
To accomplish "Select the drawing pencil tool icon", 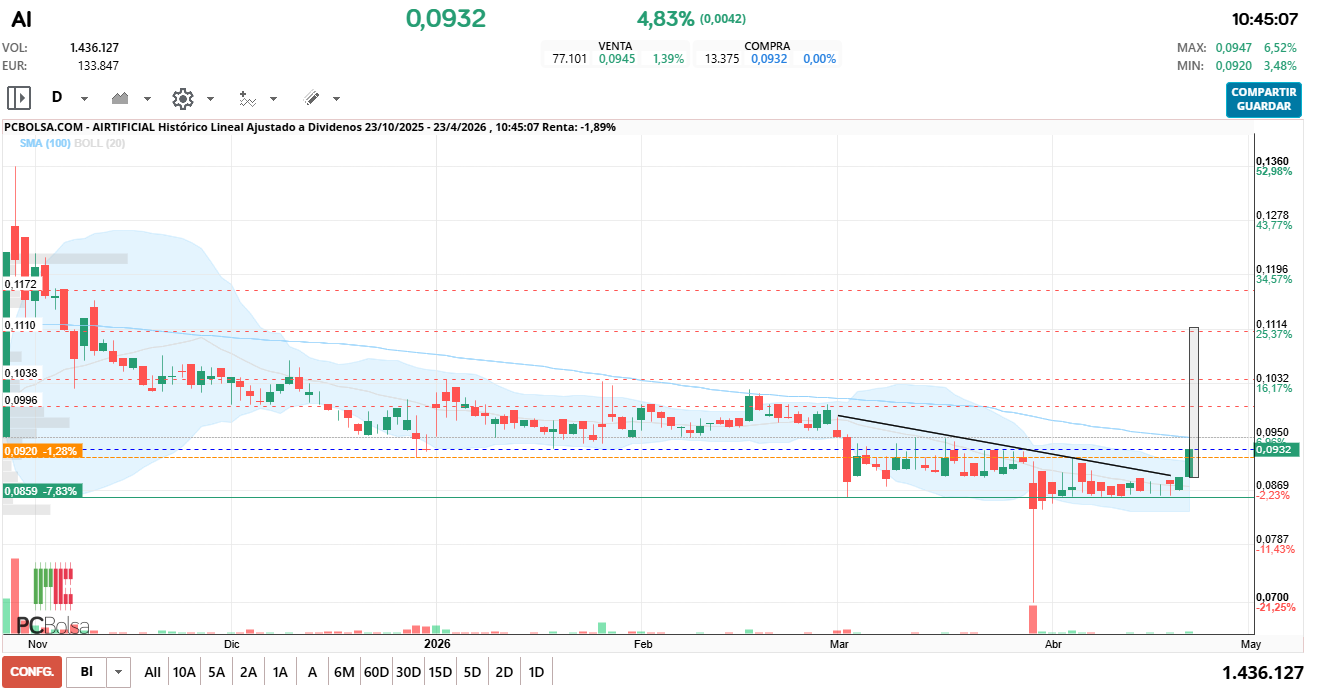I will click(311, 98).
